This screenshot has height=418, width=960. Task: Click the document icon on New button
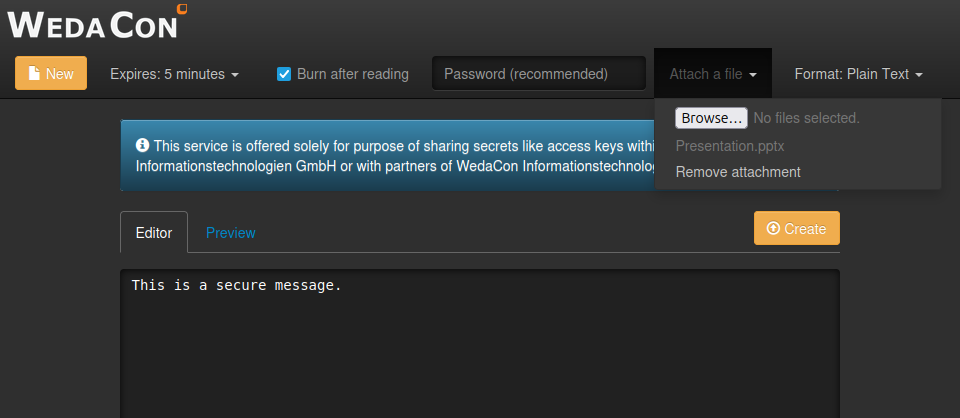click(34, 74)
